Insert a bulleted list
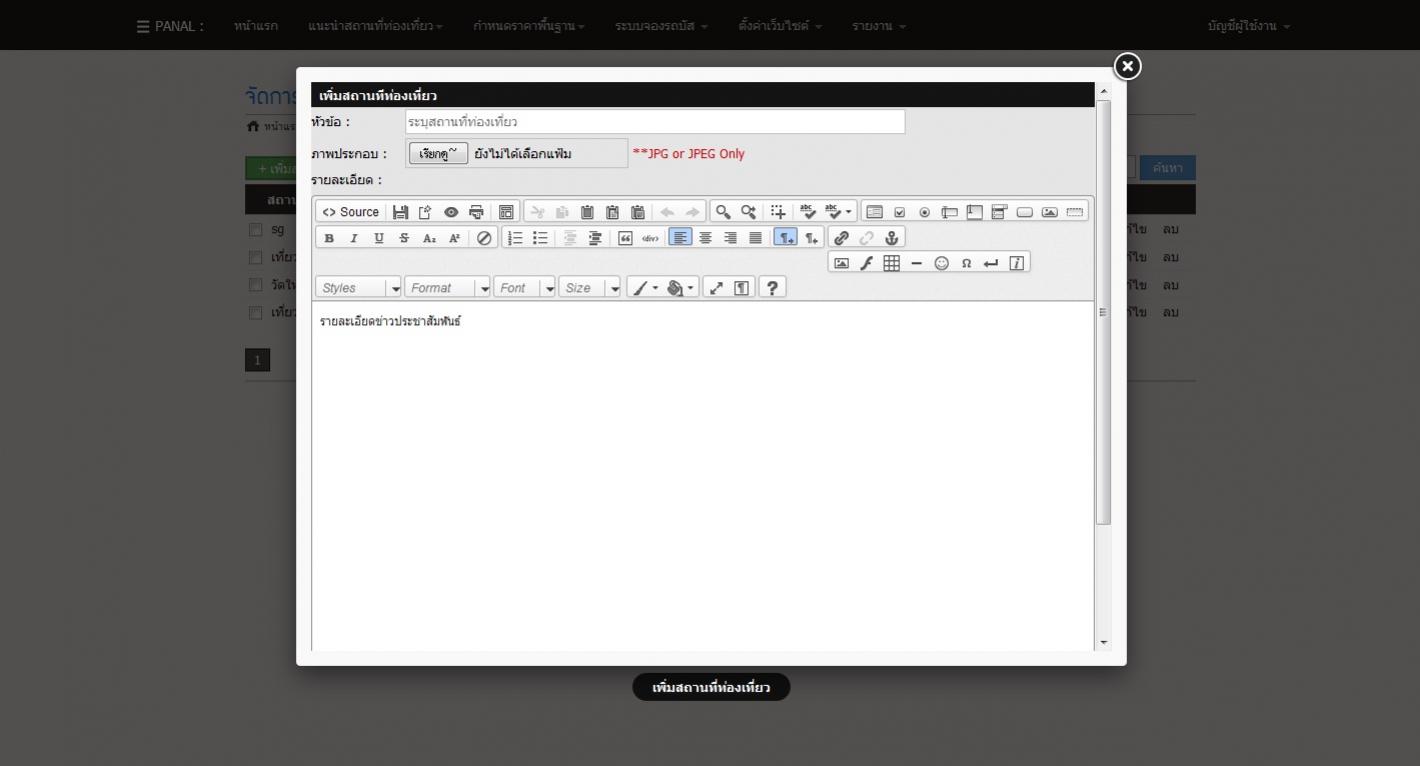This screenshot has height=766, width=1420. [541, 238]
